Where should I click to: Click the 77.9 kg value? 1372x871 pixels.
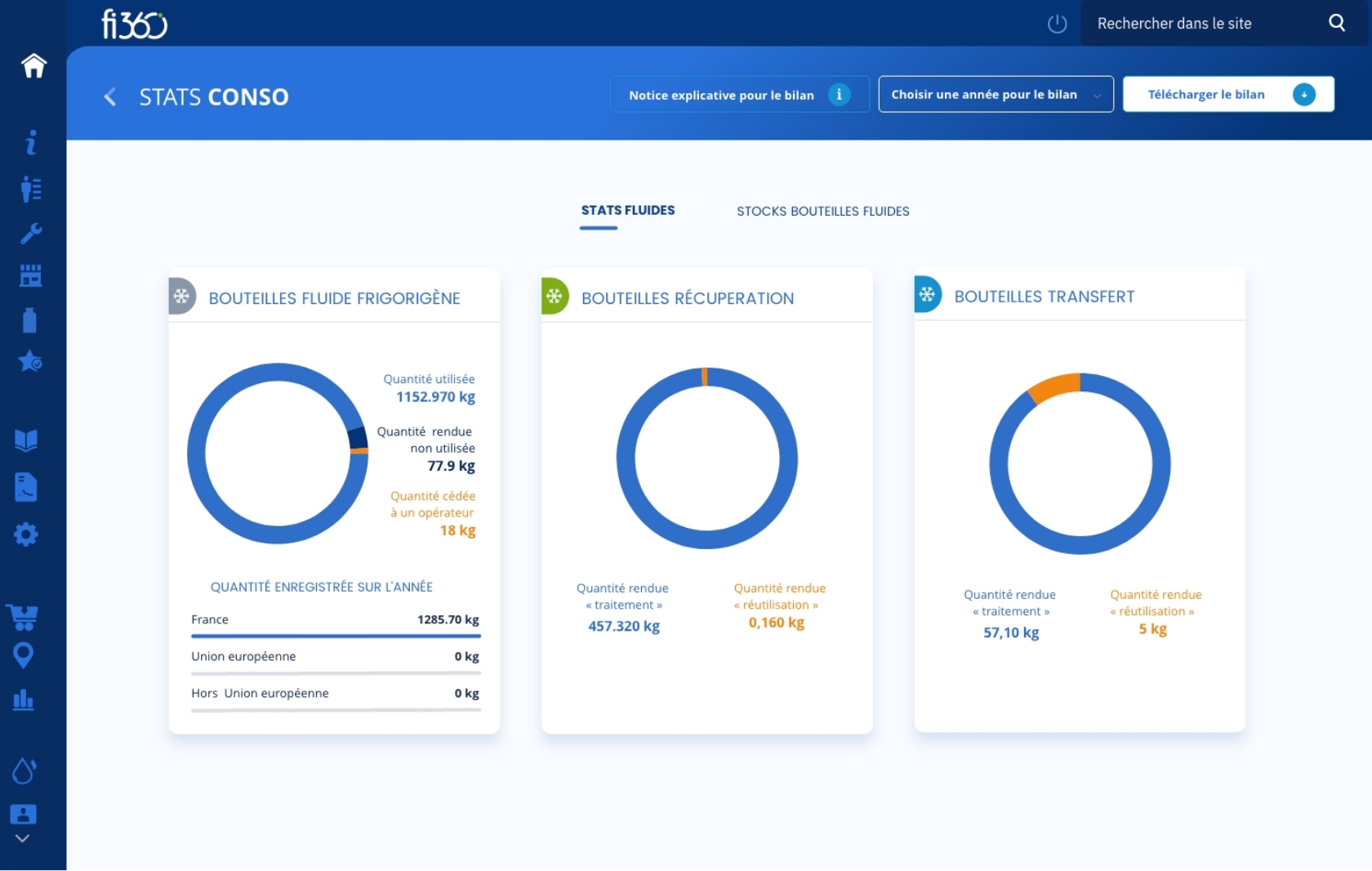click(451, 466)
